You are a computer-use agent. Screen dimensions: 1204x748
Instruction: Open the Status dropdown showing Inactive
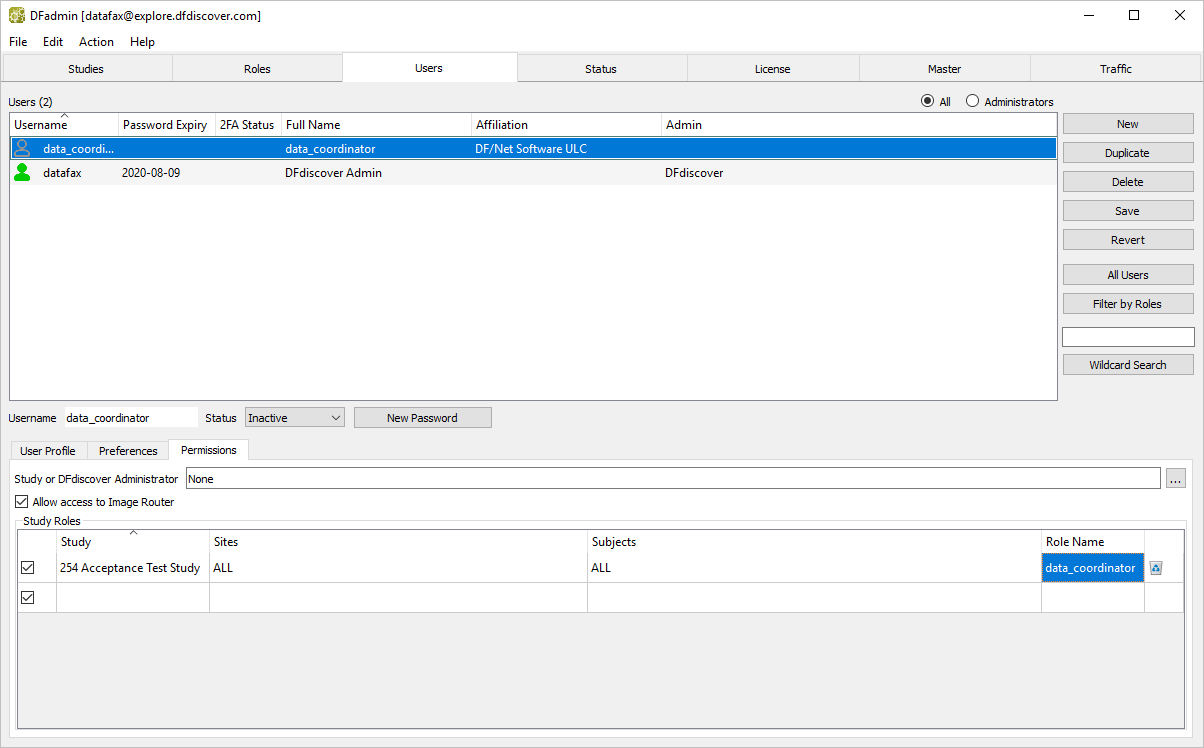tap(295, 418)
